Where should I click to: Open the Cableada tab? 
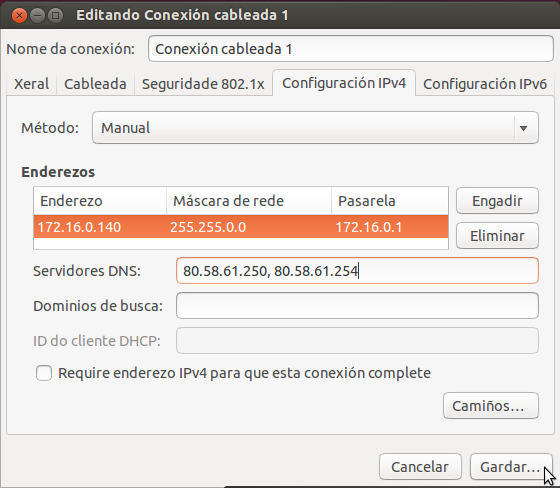(x=95, y=84)
